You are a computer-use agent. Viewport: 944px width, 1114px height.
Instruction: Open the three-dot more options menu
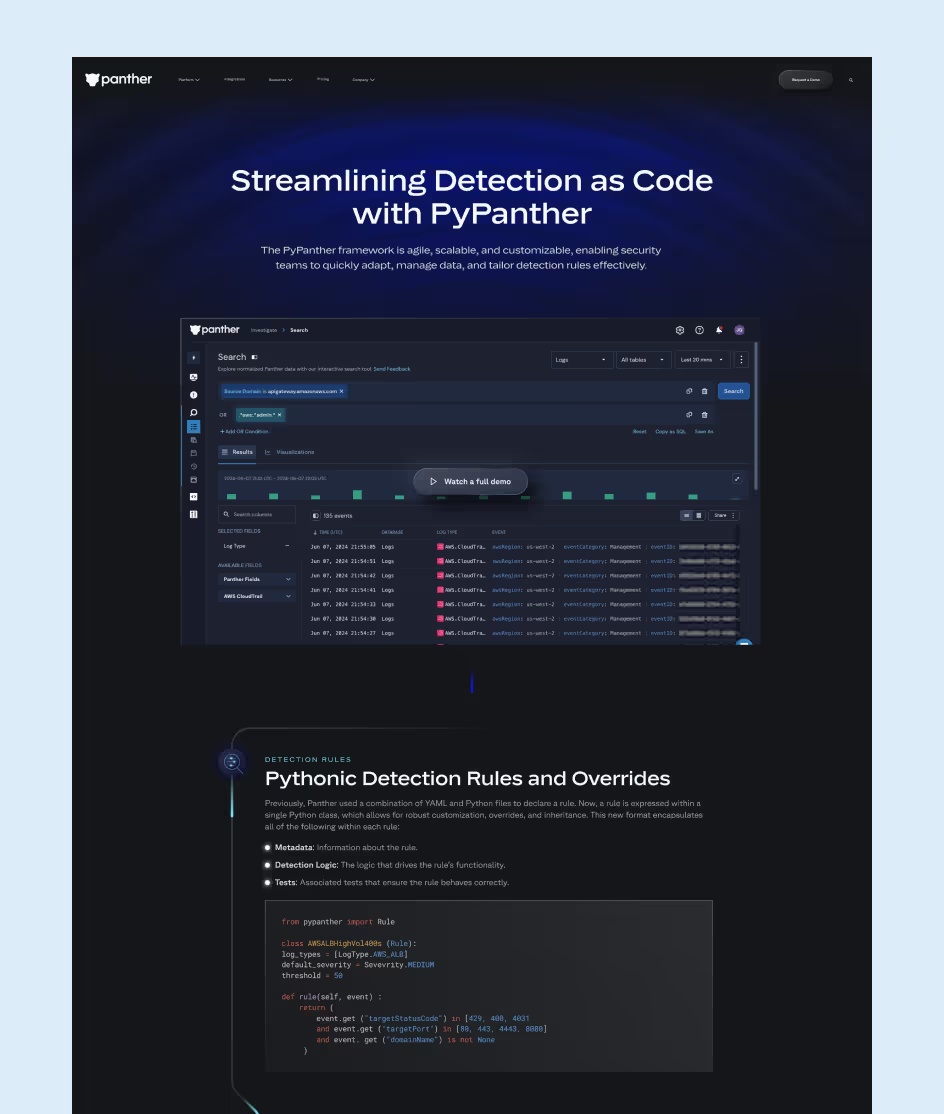(741, 359)
